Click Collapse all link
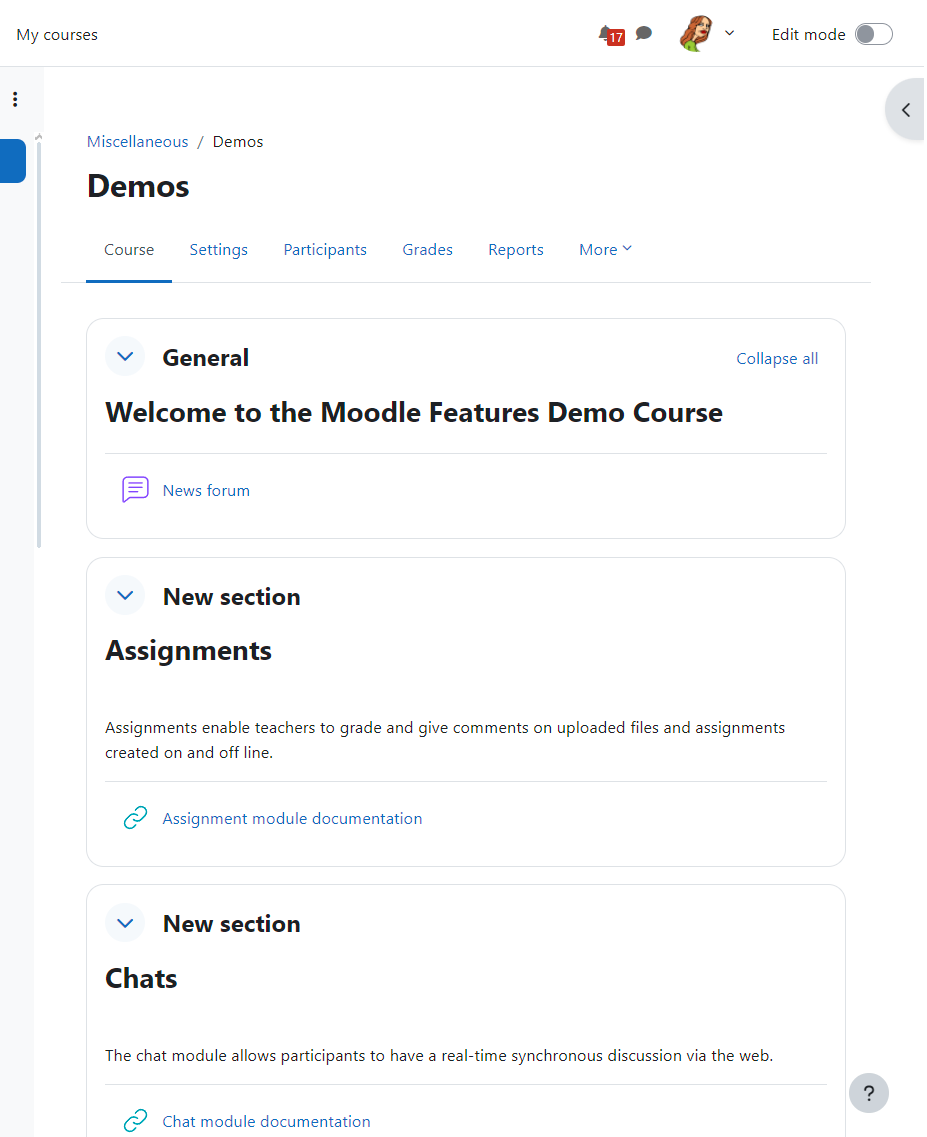927x1137 pixels. pyautogui.click(x=777, y=358)
